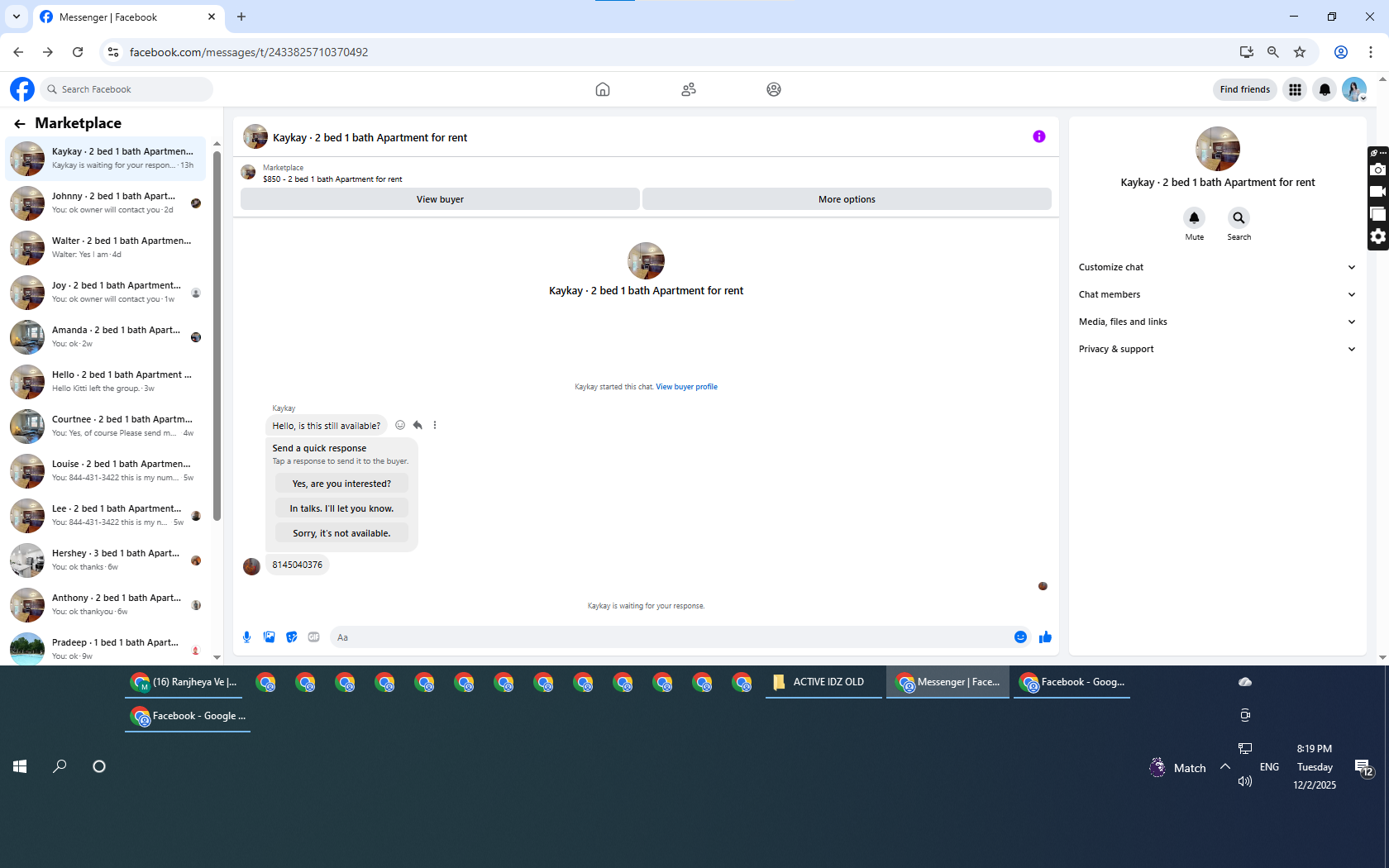Open emoji picker in message box
This screenshot has height=868, width=1389.
[x=1020, y=637]
